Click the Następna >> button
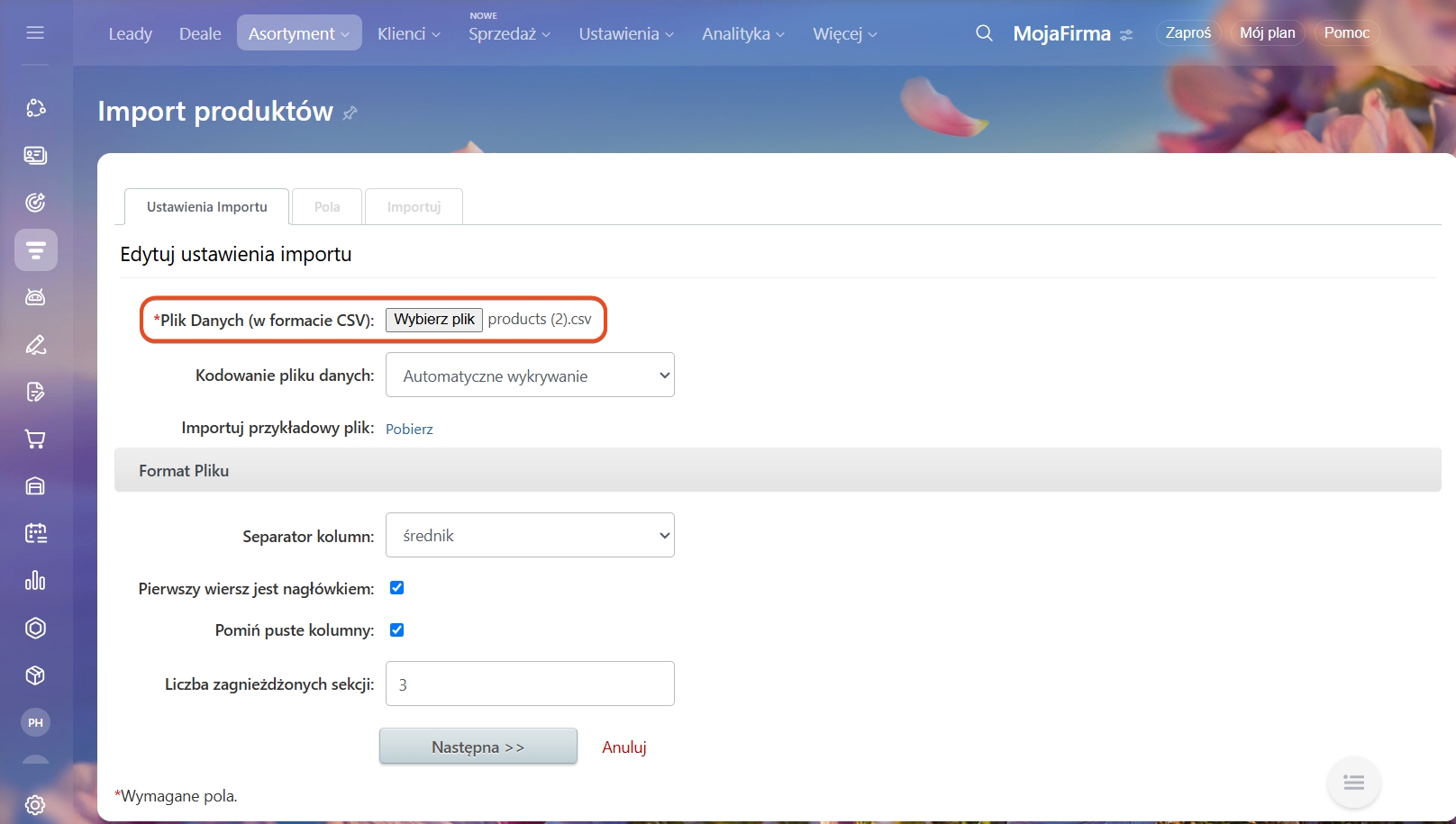 (478, 747)
